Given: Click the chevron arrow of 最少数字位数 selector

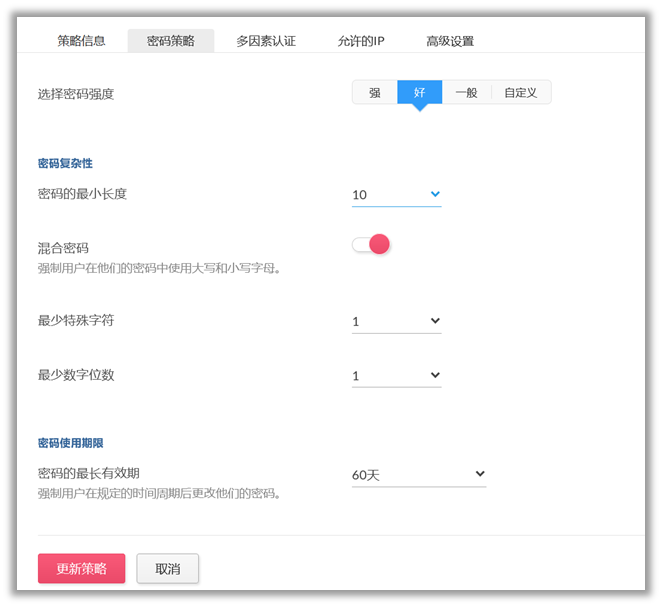Looking at the screenshot, I should tap(435, 375).
